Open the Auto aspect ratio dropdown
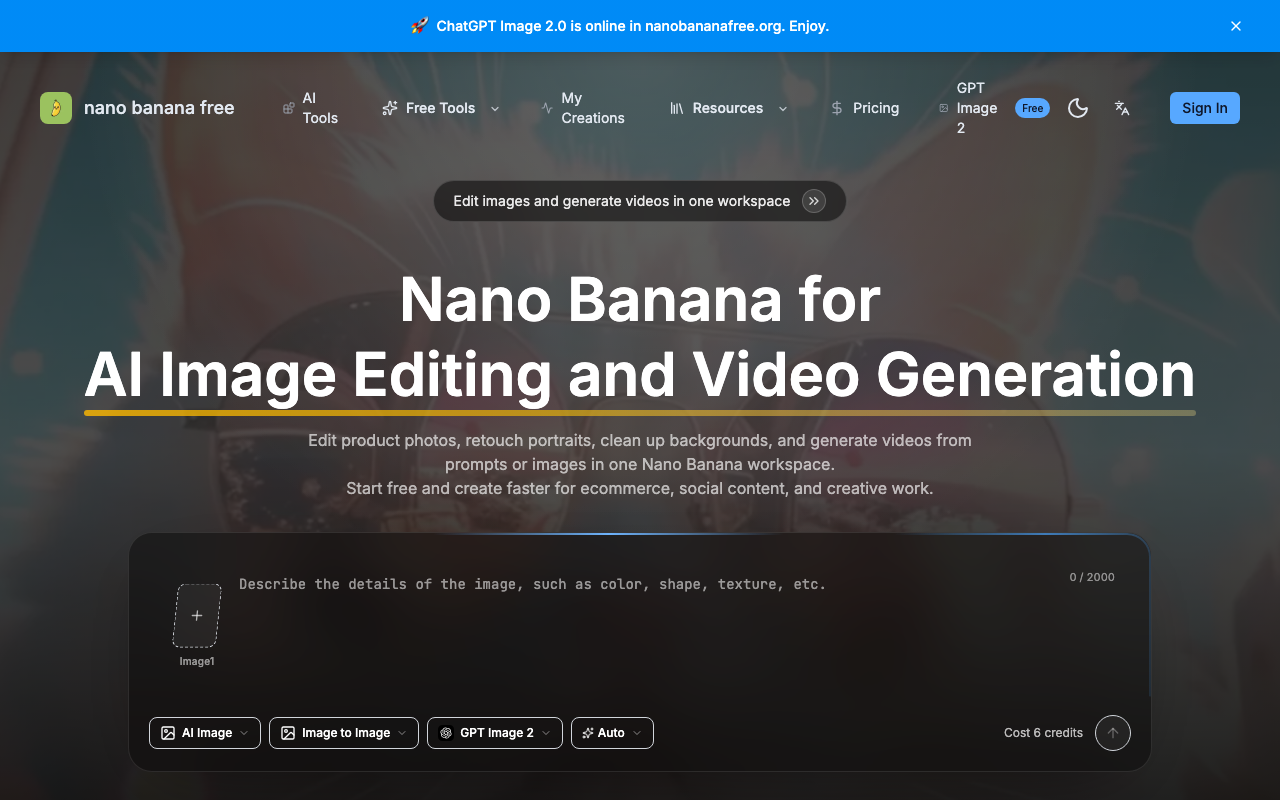 [612, 733]
